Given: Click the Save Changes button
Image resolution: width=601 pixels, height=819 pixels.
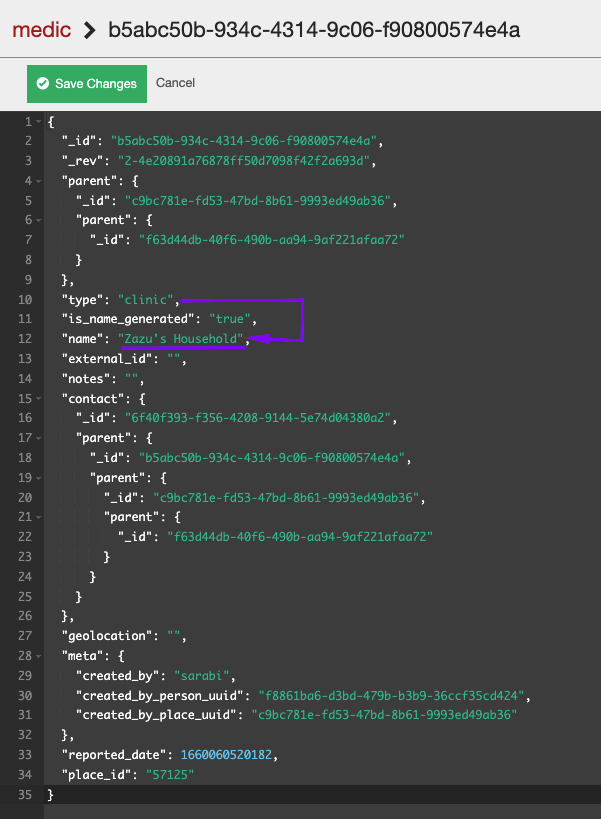Looking at the screenshot, I should [87, 84].
